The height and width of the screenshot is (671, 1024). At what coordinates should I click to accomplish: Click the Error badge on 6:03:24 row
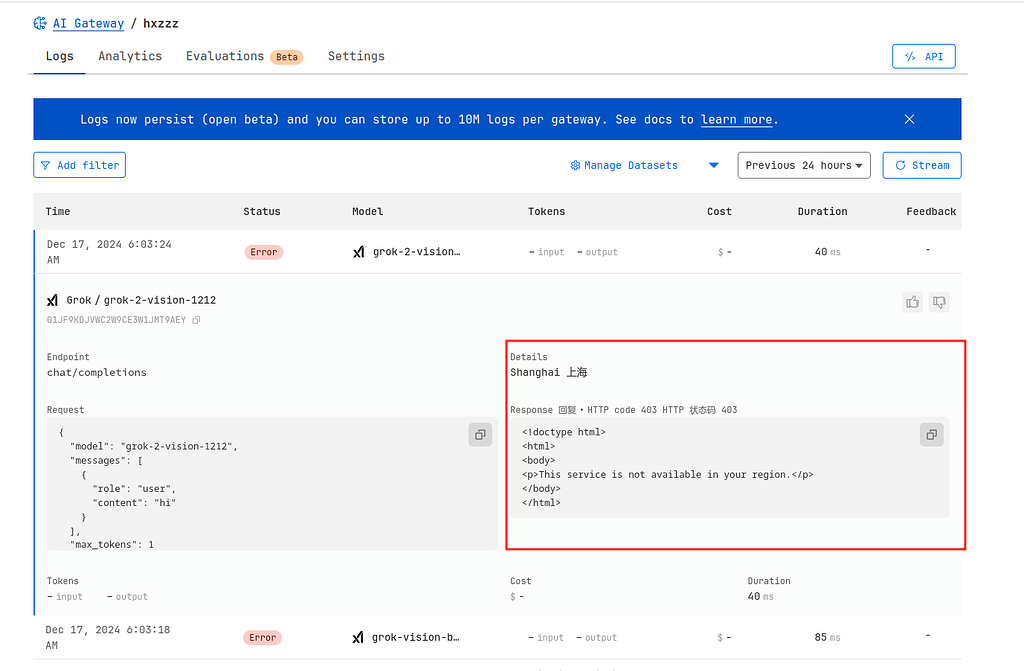[264, 252]
